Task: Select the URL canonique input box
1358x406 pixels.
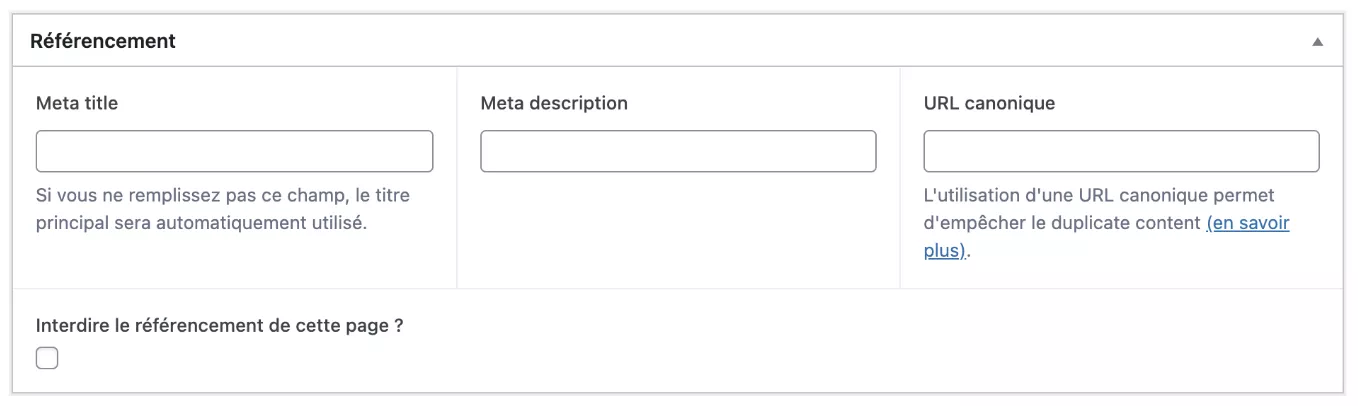Action: click(x=1121, y=151)
